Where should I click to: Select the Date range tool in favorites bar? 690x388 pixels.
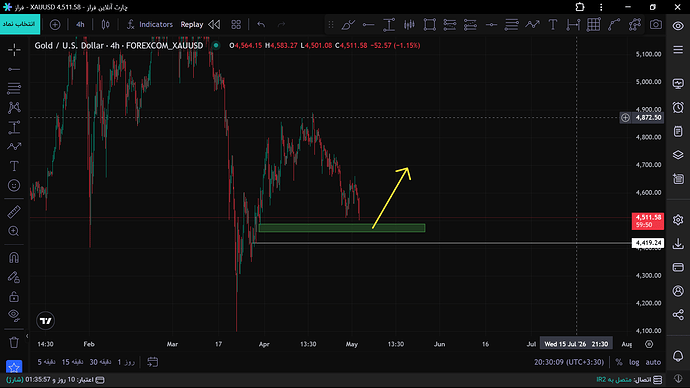573,25
